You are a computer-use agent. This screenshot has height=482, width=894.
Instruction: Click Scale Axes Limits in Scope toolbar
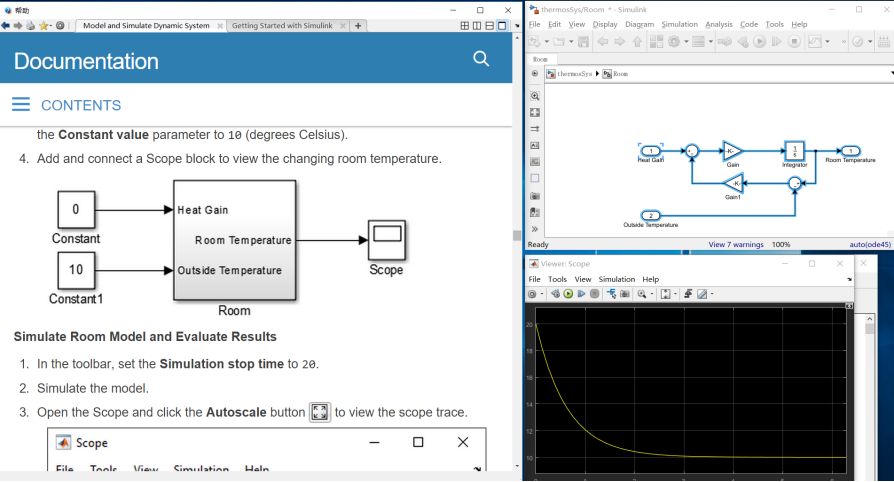[665, 294]
